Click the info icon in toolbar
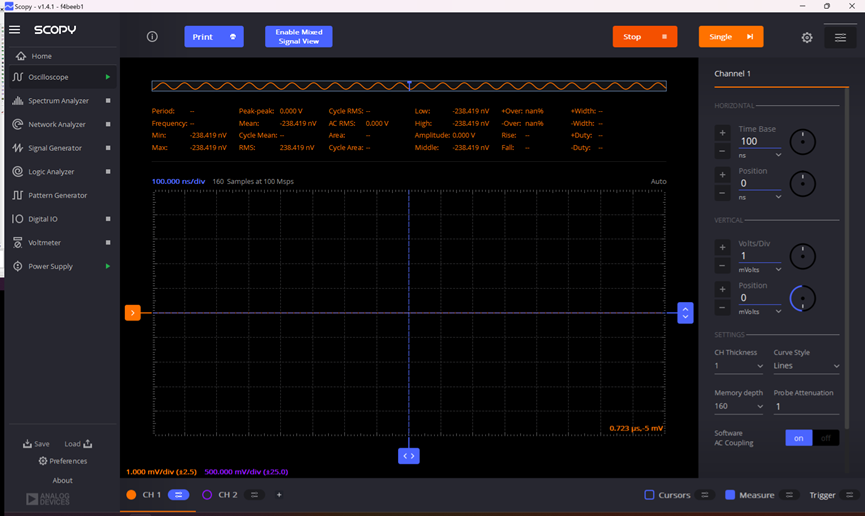 pos(152,36)
